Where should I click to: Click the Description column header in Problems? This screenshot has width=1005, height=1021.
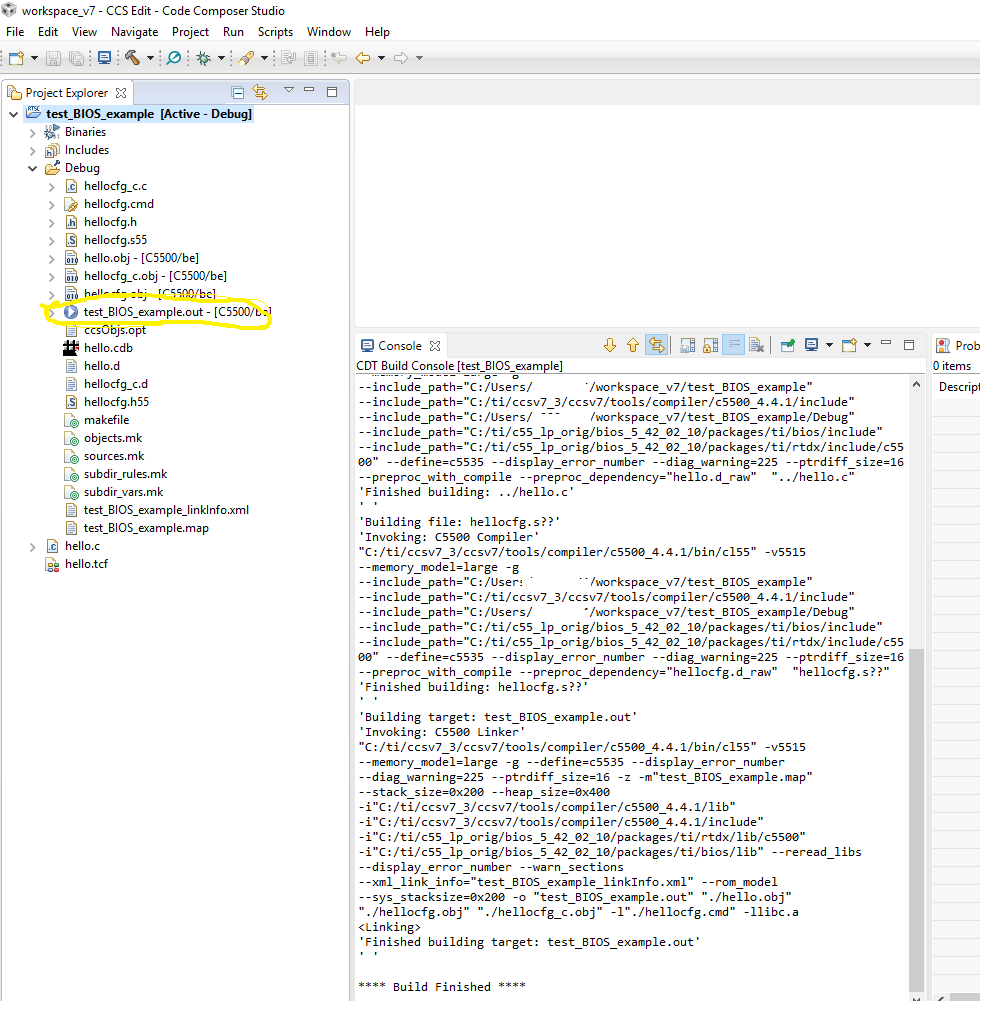(959, 387)
